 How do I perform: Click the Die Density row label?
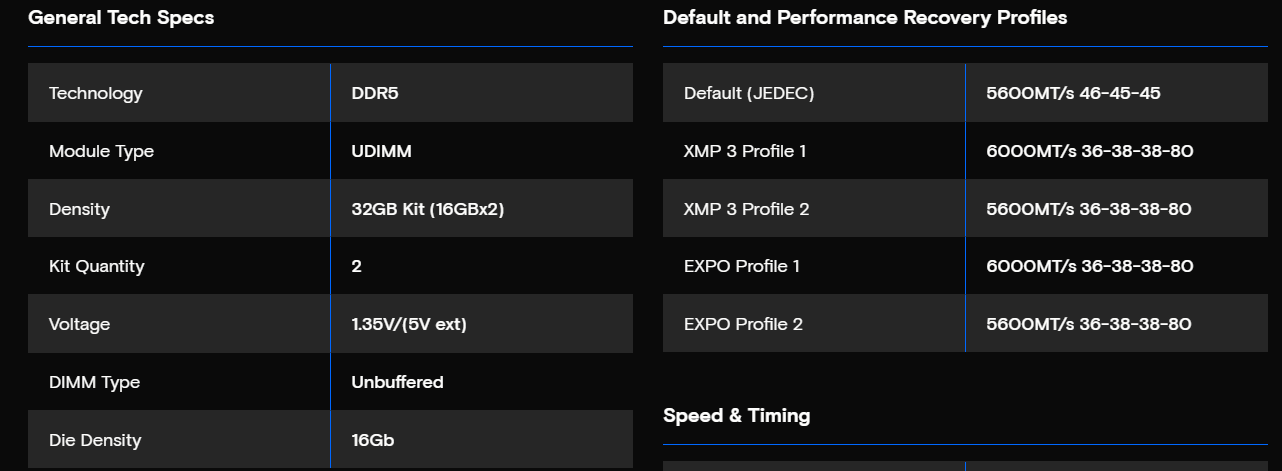pos(95,441)
